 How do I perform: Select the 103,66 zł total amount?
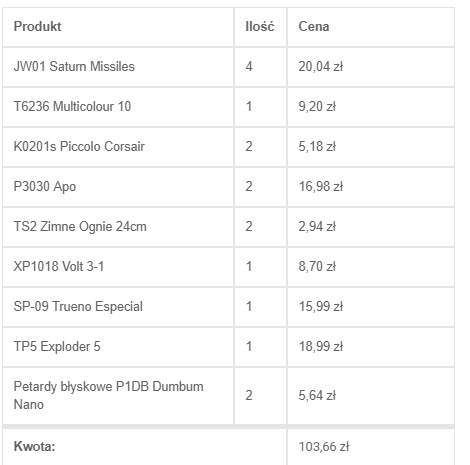[x=324, y=447]
